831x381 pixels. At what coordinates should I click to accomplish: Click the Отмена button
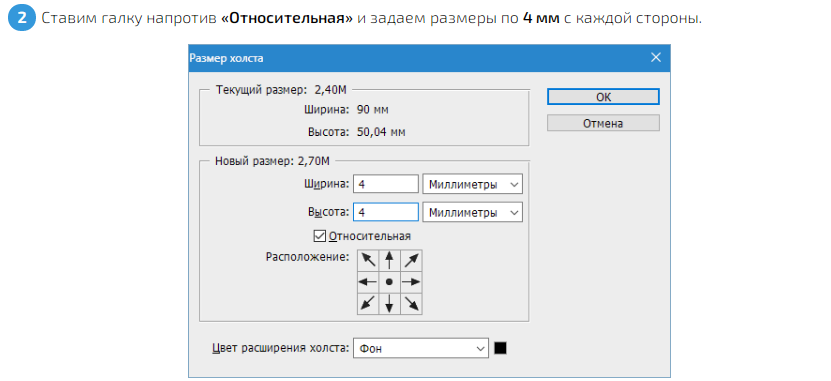tap(603, 123)
